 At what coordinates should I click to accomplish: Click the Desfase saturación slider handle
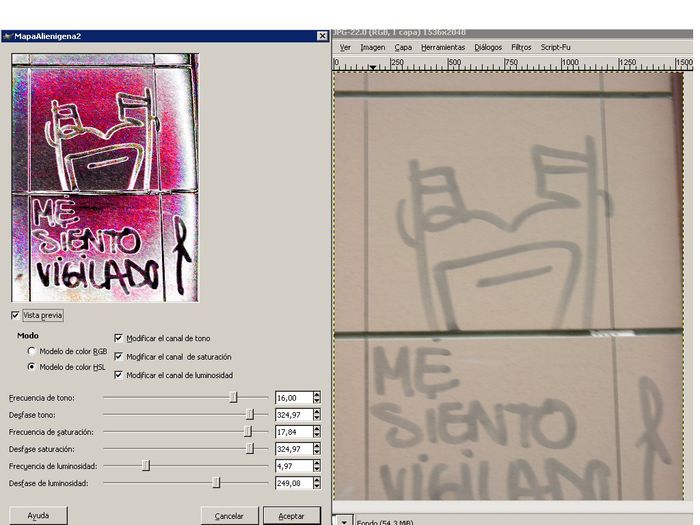[250, 448]
